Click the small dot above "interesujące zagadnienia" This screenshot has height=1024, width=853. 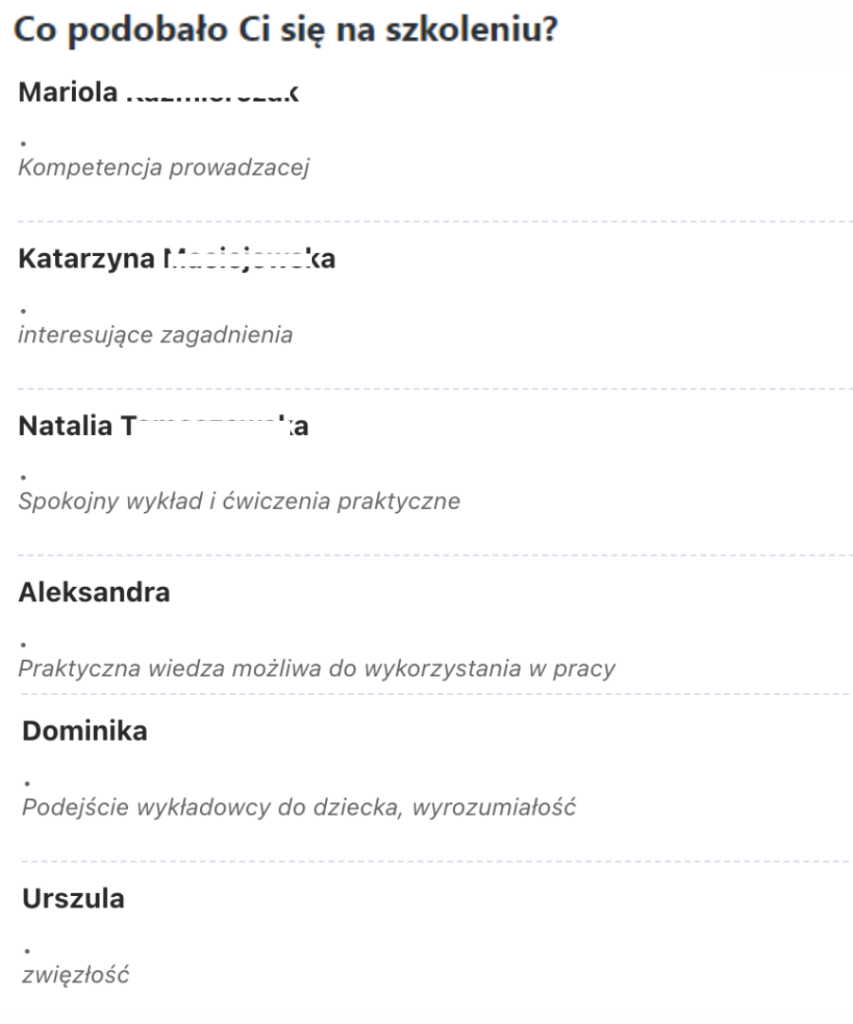pyautogui.click(x=23, y=311)
